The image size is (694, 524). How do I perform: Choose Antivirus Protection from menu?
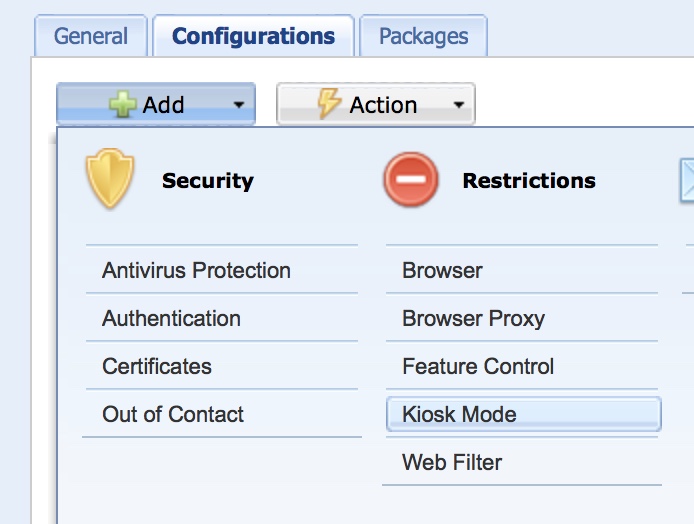(x=196, y=270)
